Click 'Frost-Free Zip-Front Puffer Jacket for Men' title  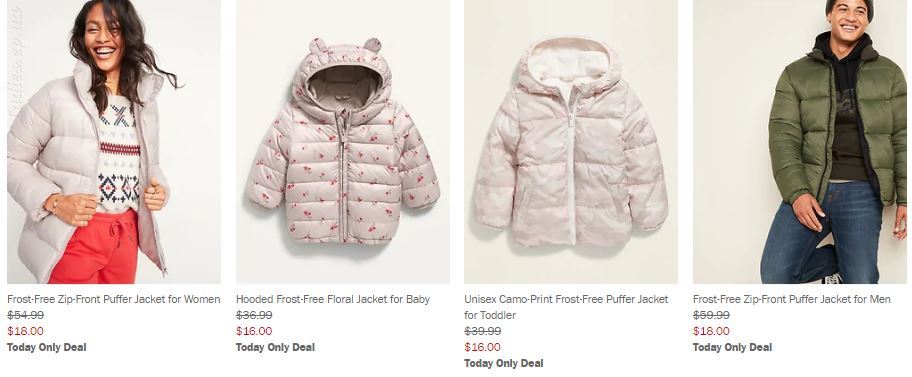792,299
